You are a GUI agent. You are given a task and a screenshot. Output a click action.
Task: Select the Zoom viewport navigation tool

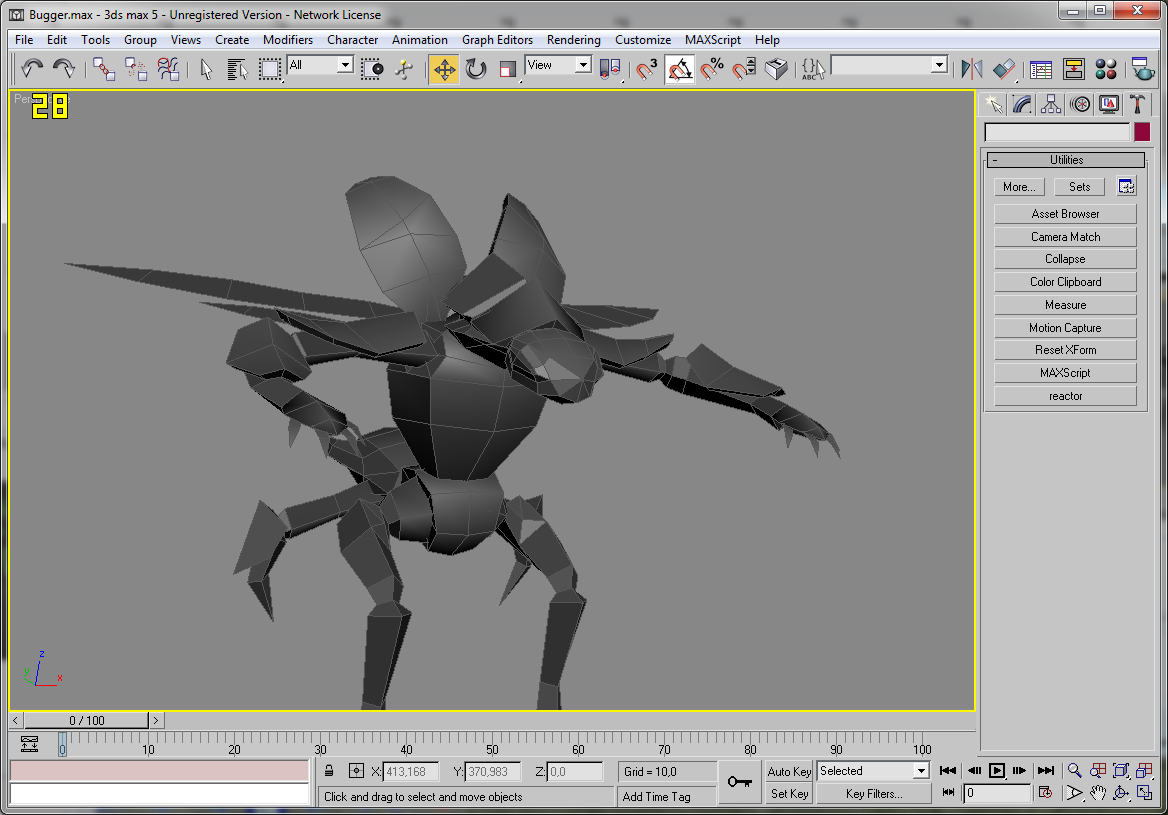click(1074, 771)
